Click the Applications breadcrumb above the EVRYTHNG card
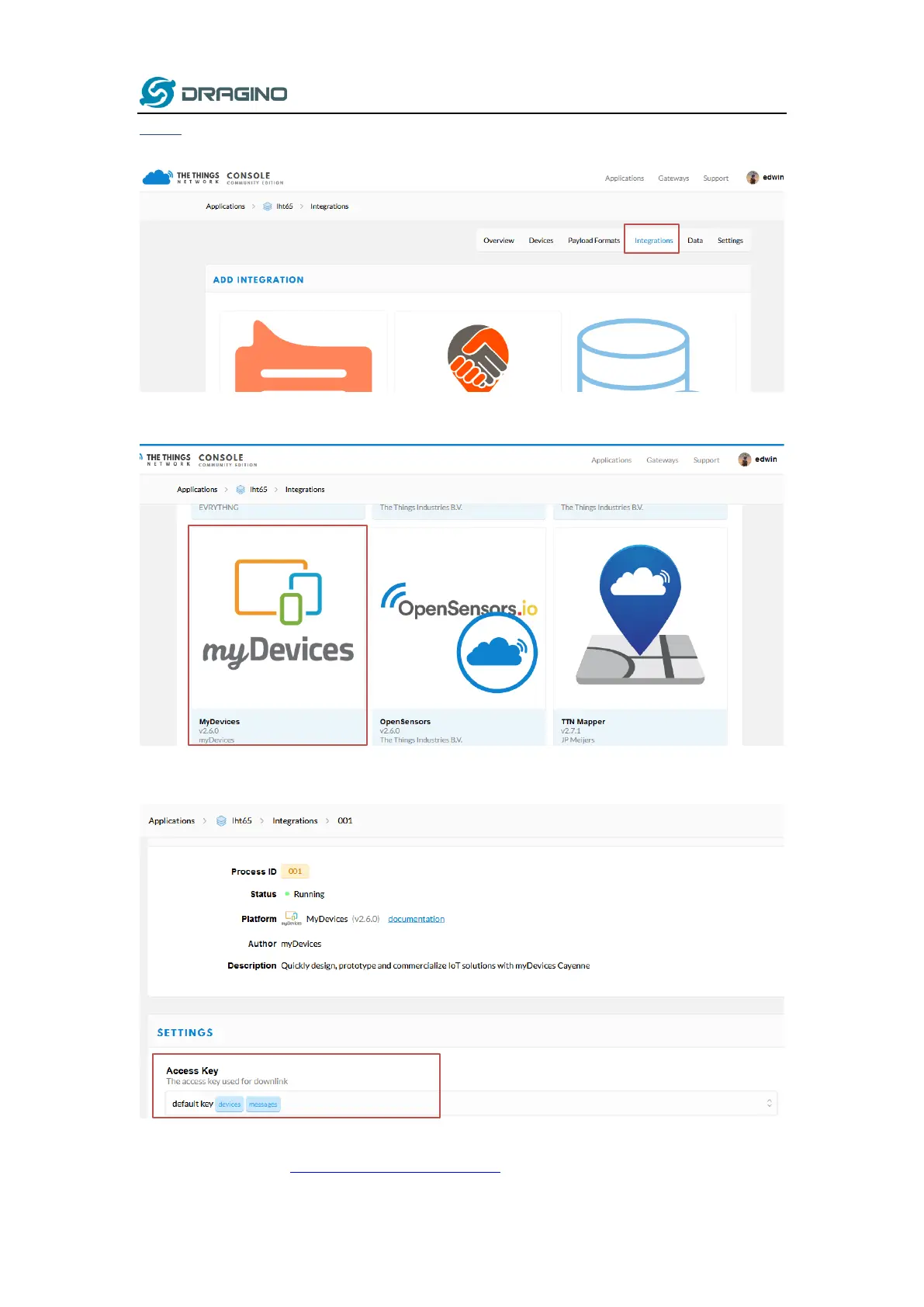924x1307 pixels. (197, 490)
